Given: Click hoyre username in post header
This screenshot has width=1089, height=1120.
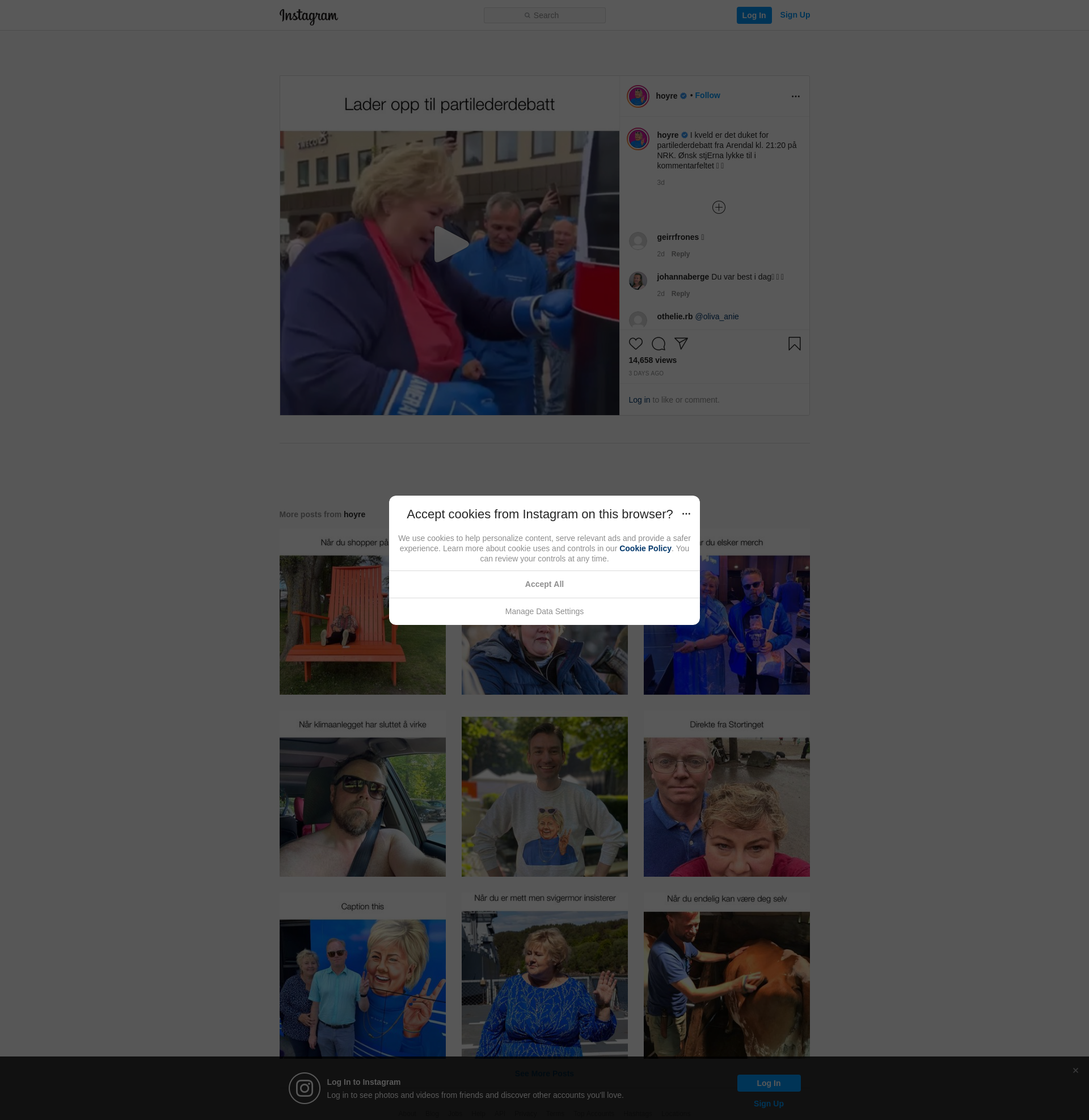Looking at the screenshot, I should tap(666, 96).
